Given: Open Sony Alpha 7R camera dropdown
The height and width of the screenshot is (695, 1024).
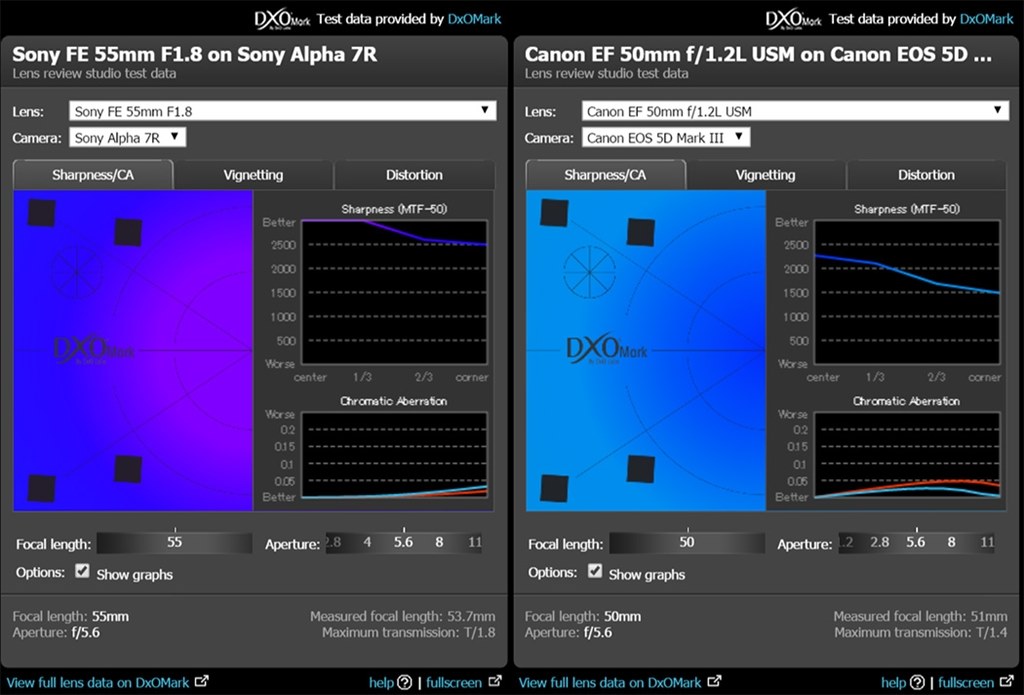Looking at the screenshot, I should point(127,137).
